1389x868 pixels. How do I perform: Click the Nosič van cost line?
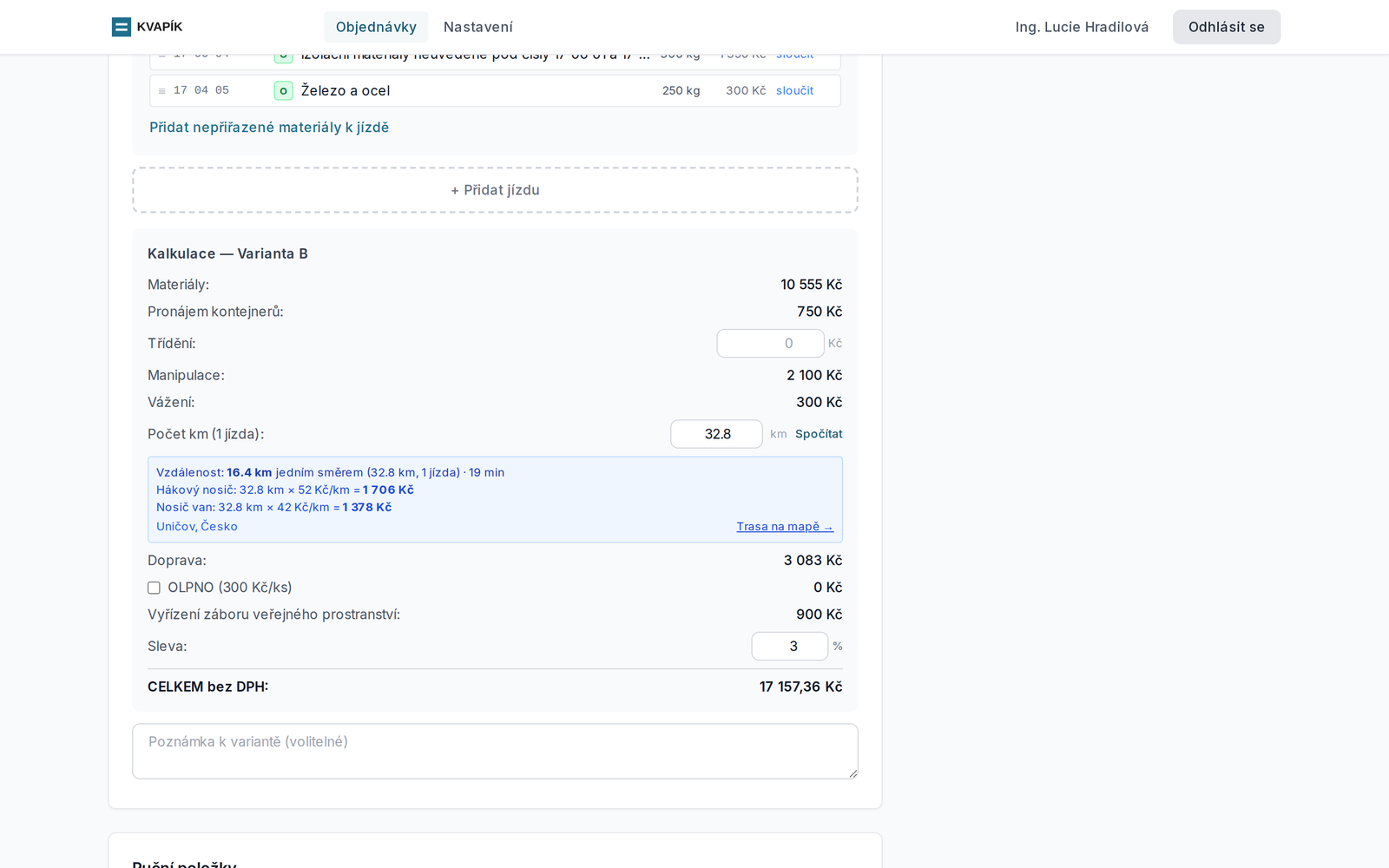[x=273, y=507]
